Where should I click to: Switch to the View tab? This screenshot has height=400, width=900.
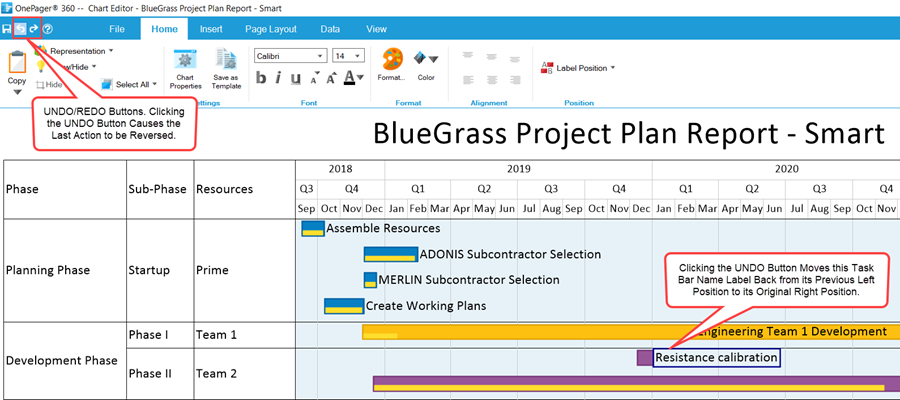point(377,29)
